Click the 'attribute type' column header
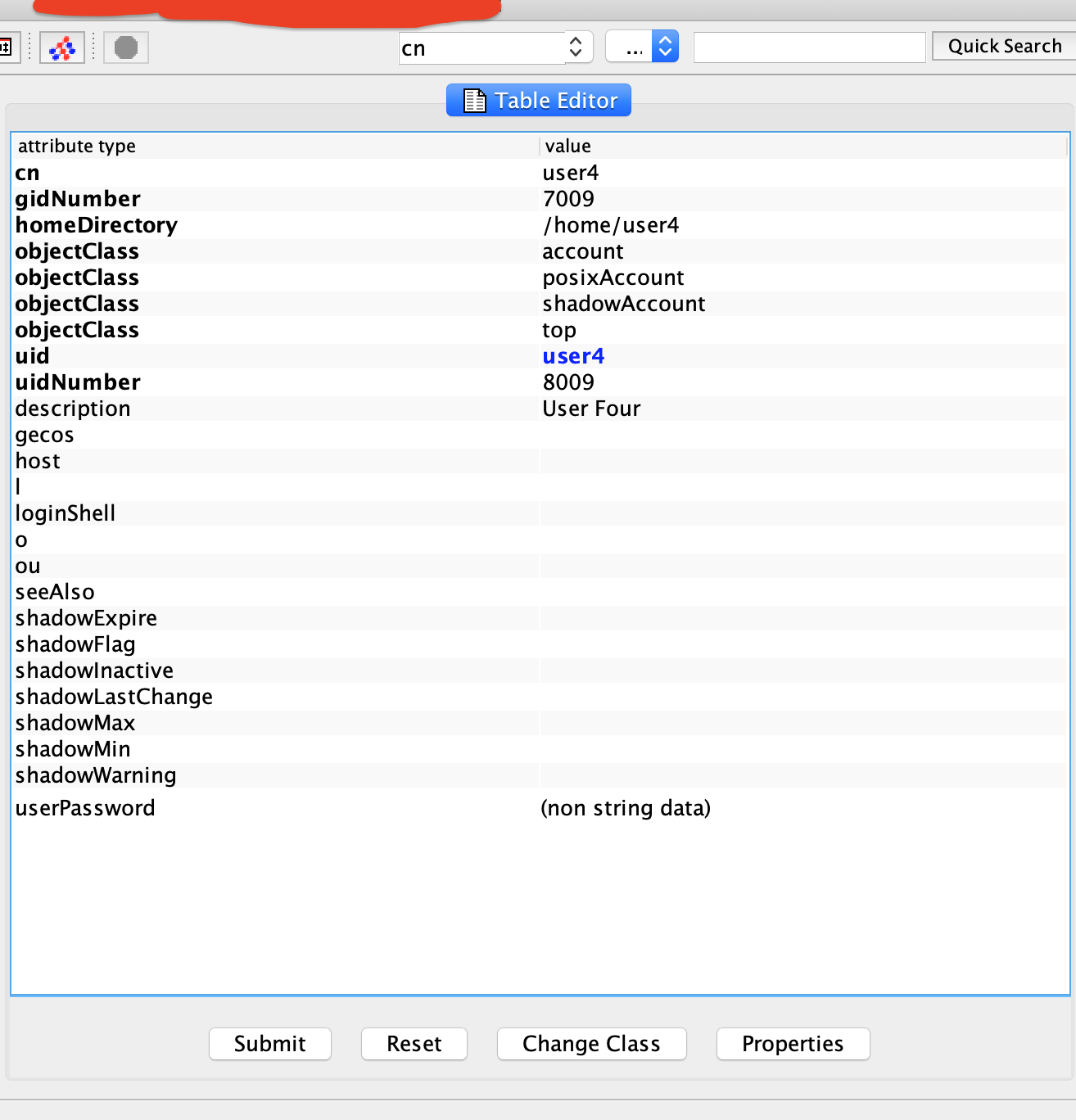The height and width of the screenshot is (1120, 1076). [x=77, y=147]
